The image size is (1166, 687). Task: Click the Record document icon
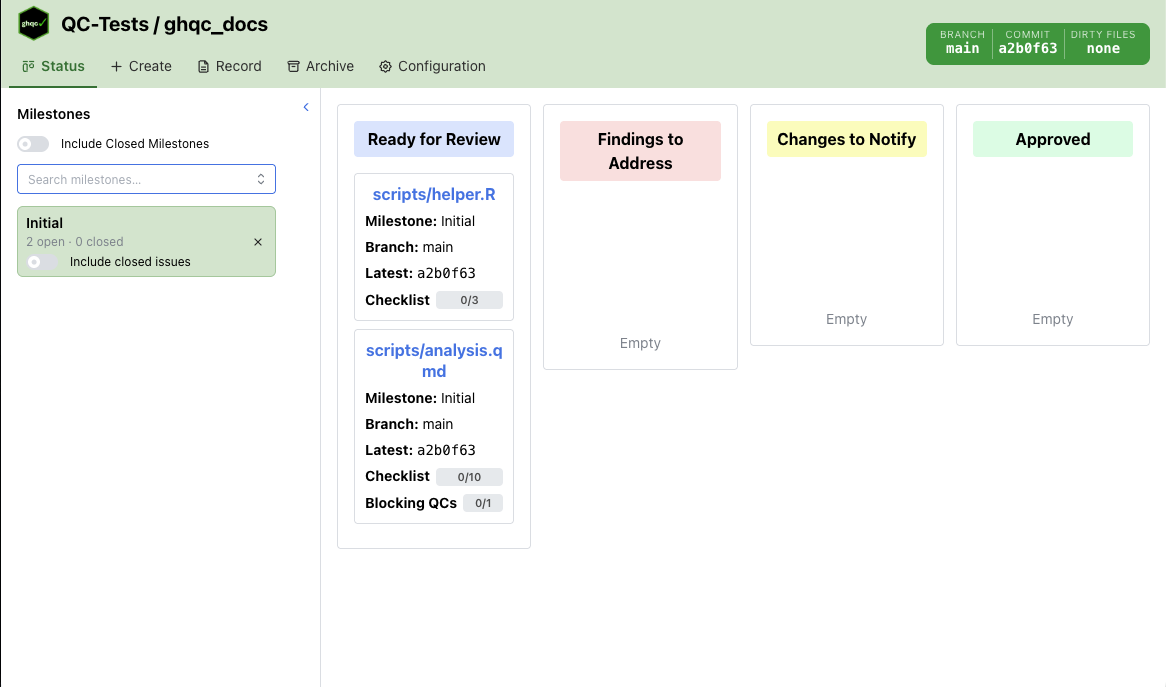(x=205, y=67)
